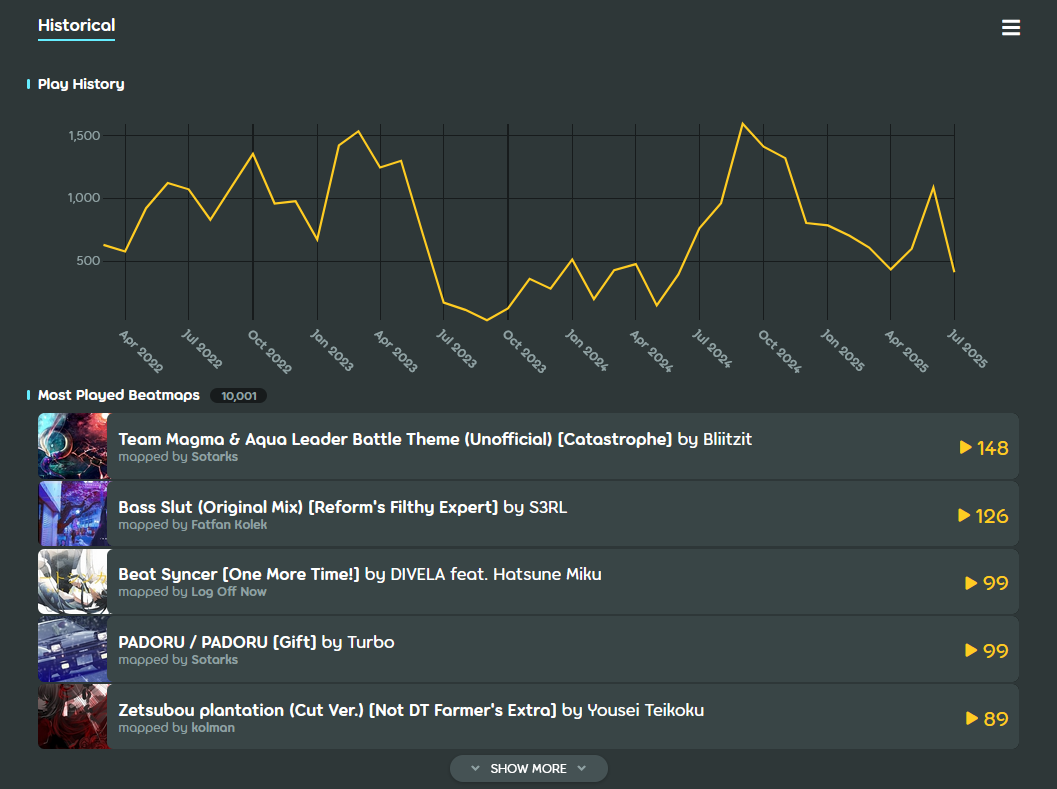Open the hamburger menu icon
The height and width of the screenshot is (789, 1057).
(x=1011, y=28)
